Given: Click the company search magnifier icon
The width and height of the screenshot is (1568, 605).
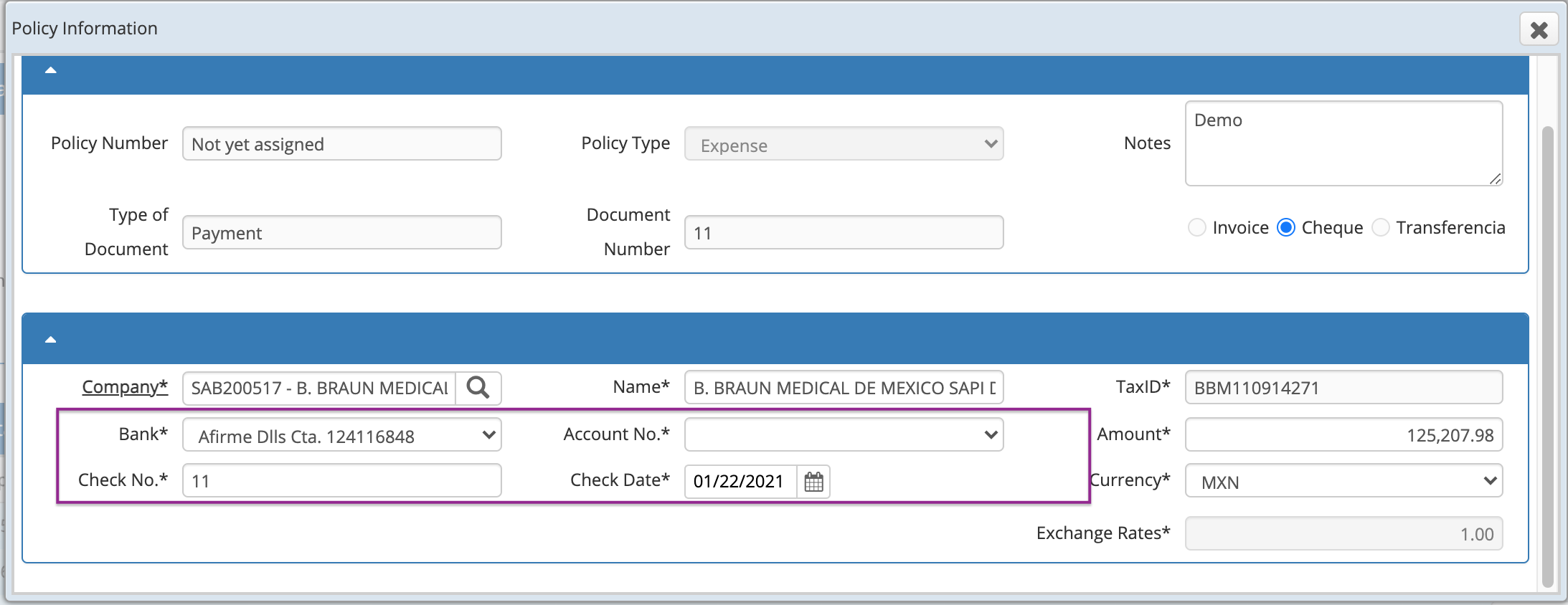Looking at the screenshot, I should coord(478,388).
